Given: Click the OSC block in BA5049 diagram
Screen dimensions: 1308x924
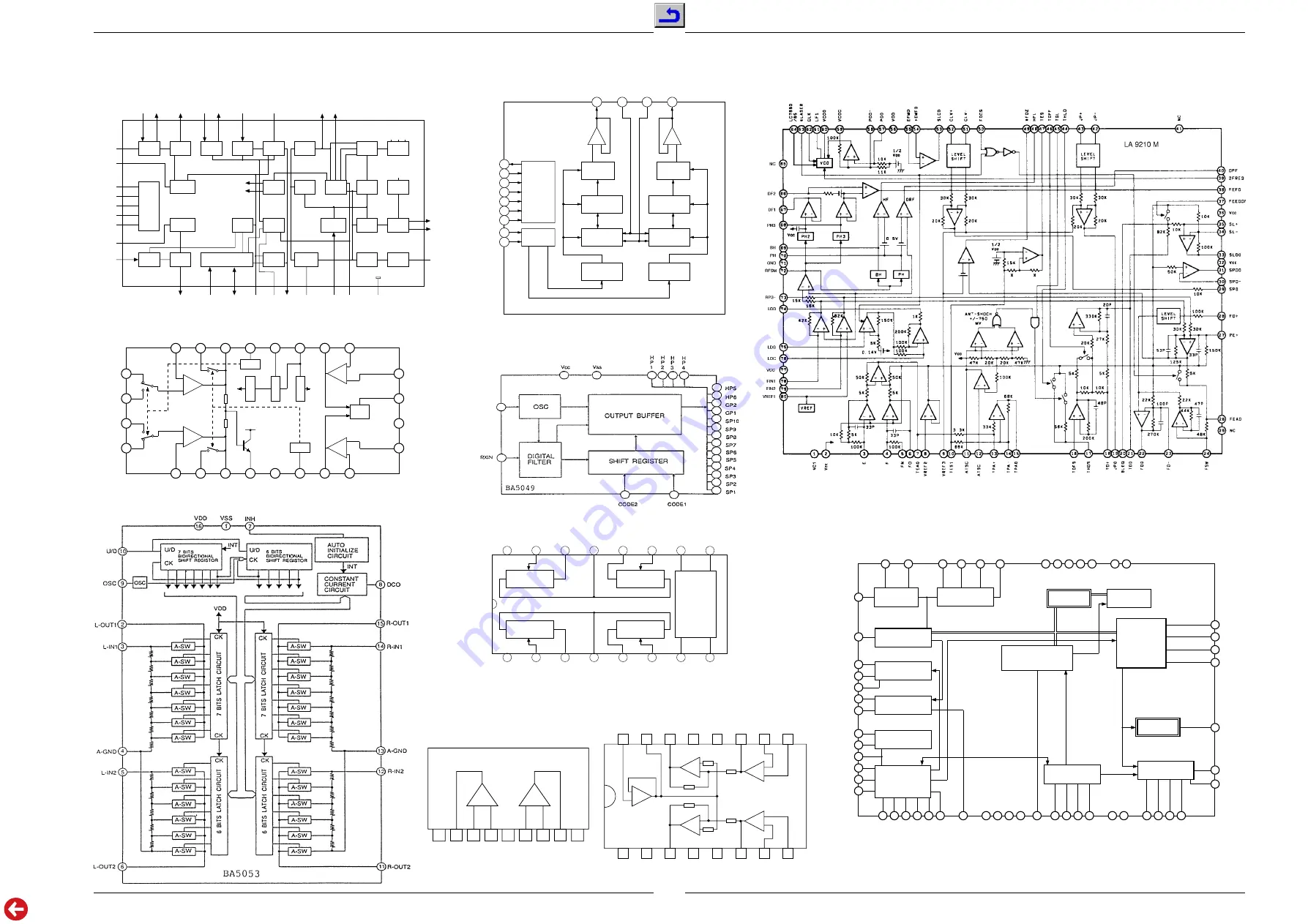Looking at the screenshot, I should point(540,407).
